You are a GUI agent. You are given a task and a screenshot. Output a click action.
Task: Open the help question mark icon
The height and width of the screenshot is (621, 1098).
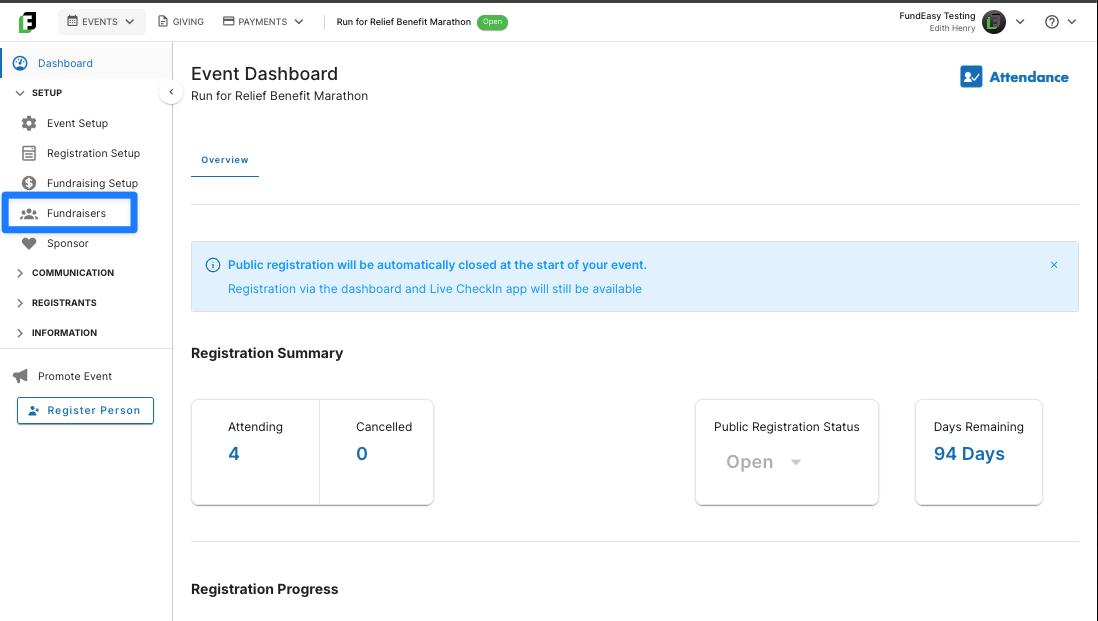pyautogui.click(x=1051, y=22)
